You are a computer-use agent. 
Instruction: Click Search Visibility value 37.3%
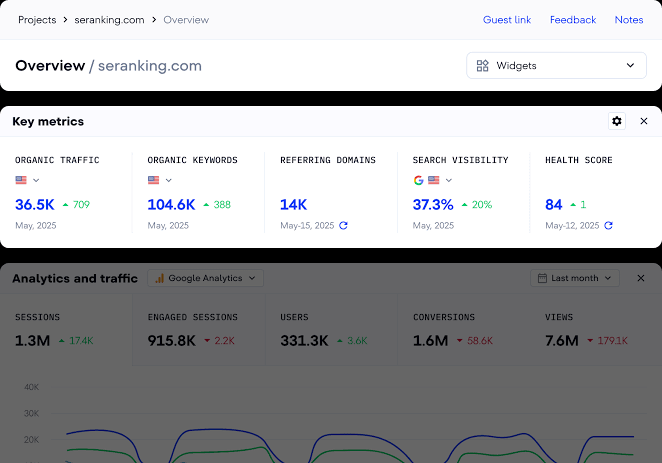pyautogui.click(x=433, y=205)
